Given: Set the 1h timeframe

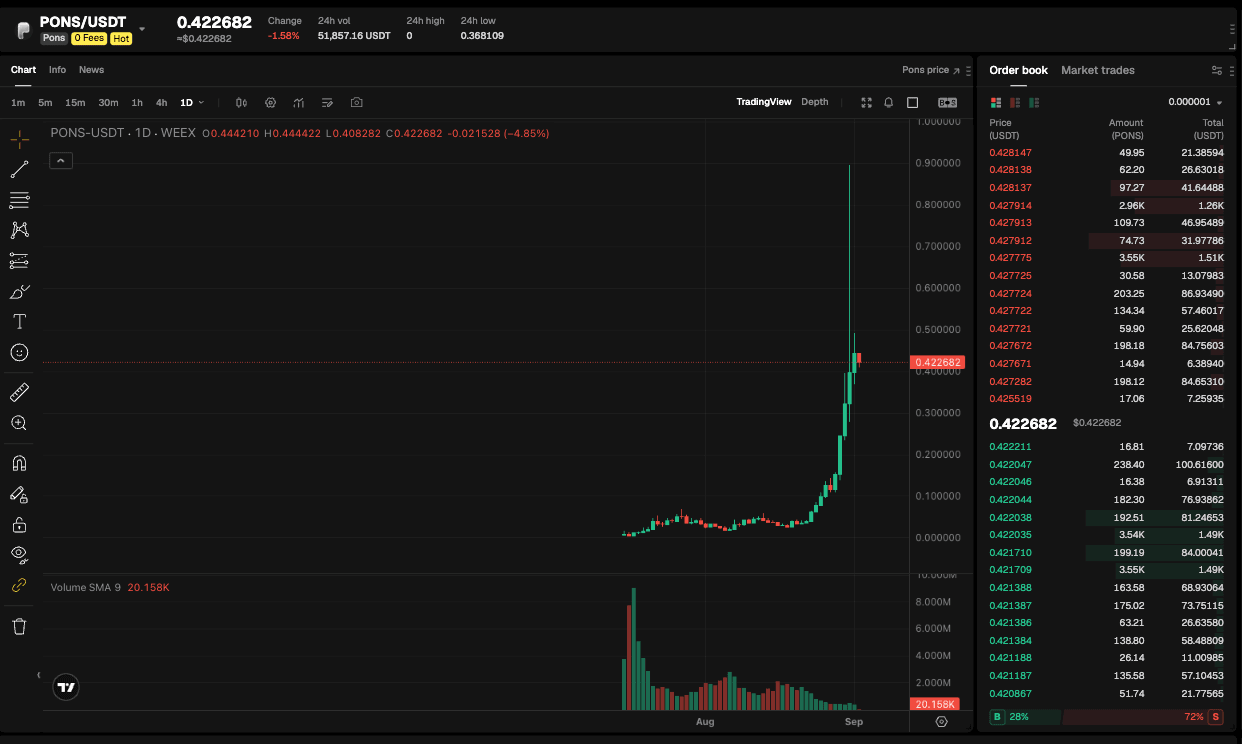Looking at the screenshot, I should (137, 102).
